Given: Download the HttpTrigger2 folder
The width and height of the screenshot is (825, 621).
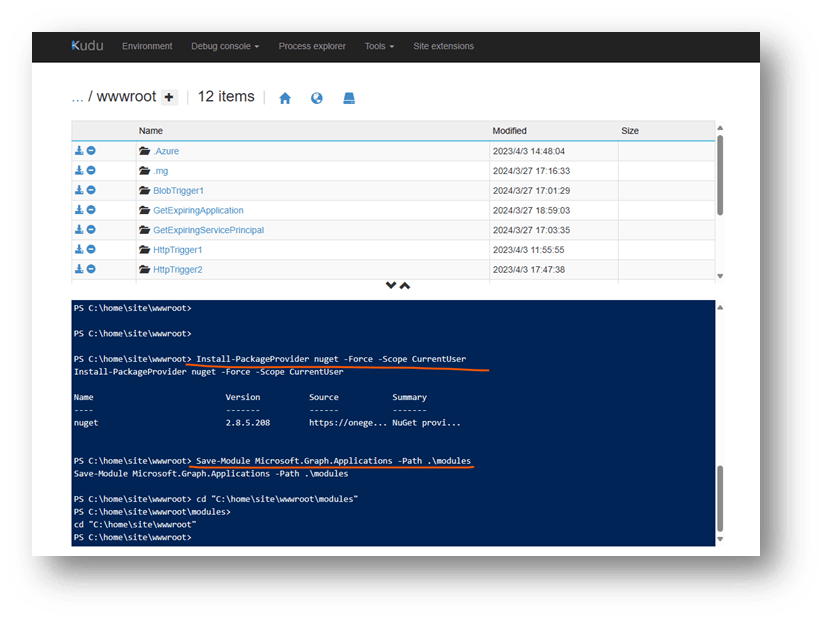Looking at the screenshot, I should 79,269.
